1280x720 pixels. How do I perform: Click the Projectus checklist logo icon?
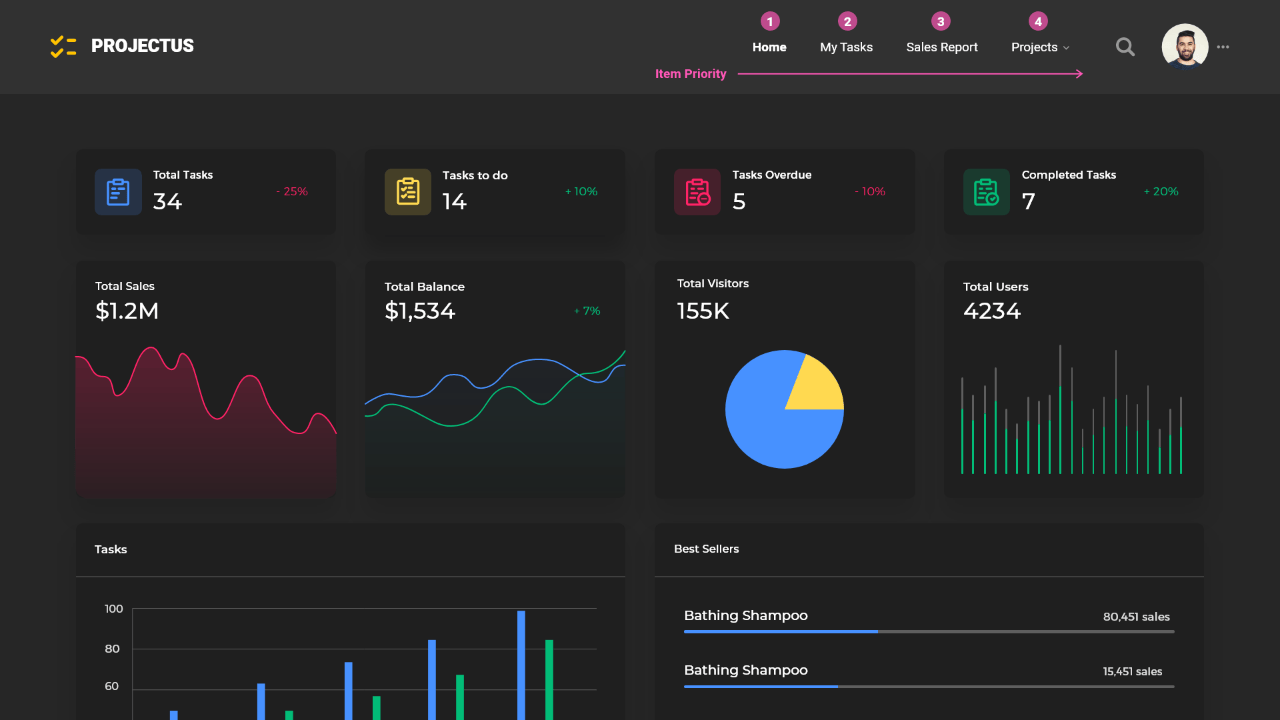pyautogui.click(x=63, y=46)
